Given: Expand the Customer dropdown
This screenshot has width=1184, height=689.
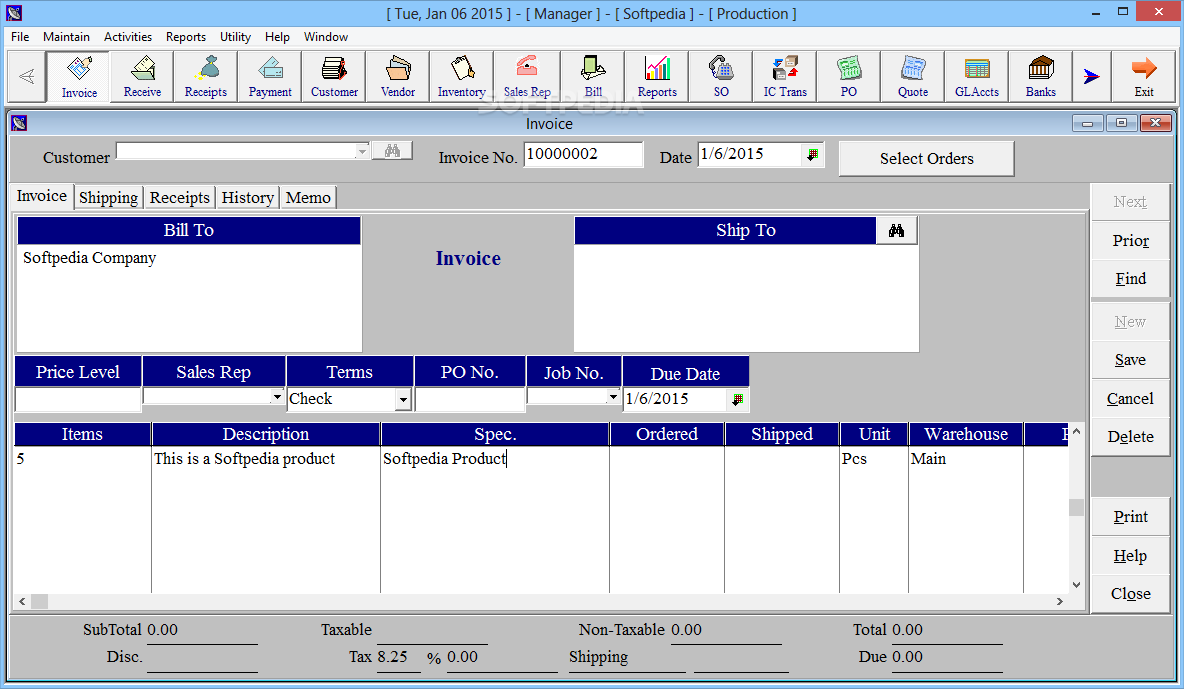Looking at the screenshot, I should click(x=362, y=151).
